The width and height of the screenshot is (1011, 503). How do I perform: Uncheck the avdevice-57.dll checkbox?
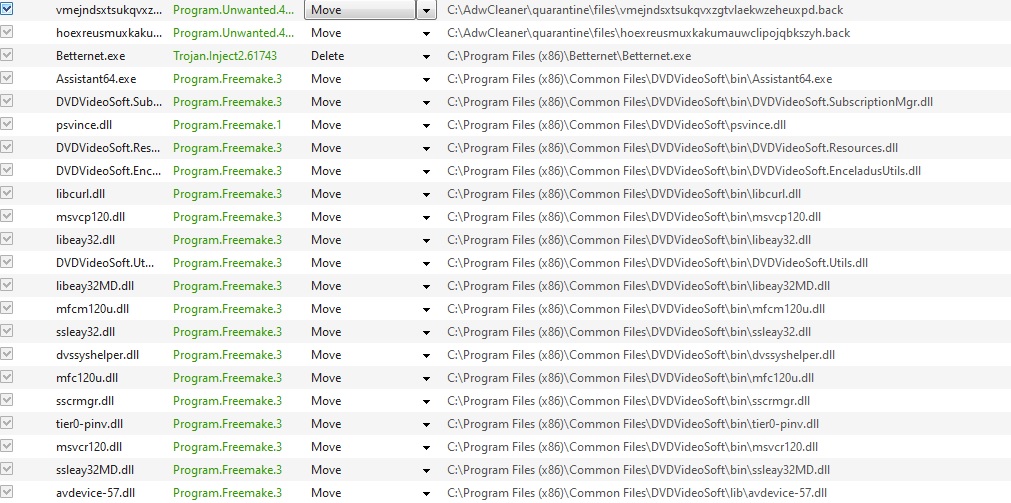pos(8,493)
